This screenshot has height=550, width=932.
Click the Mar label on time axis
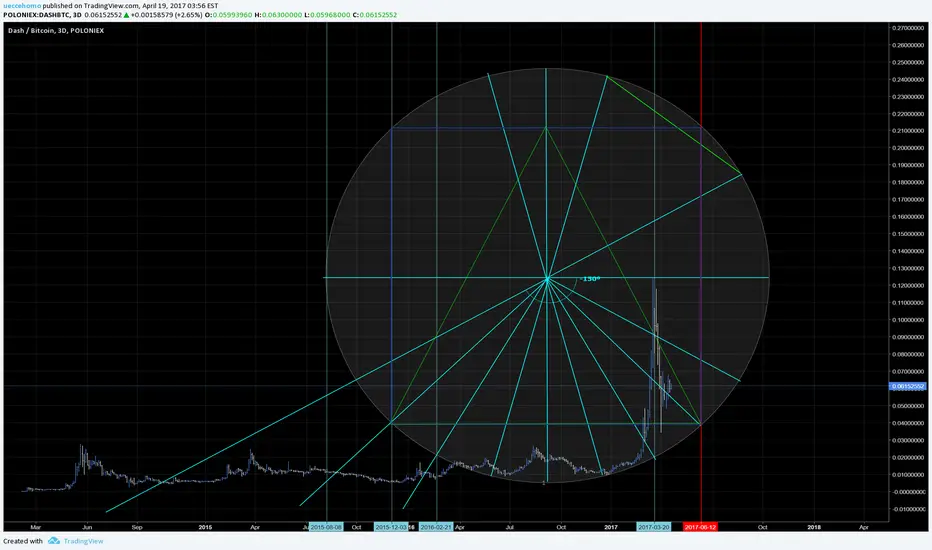pyautogui.click(x=36, y=527)
